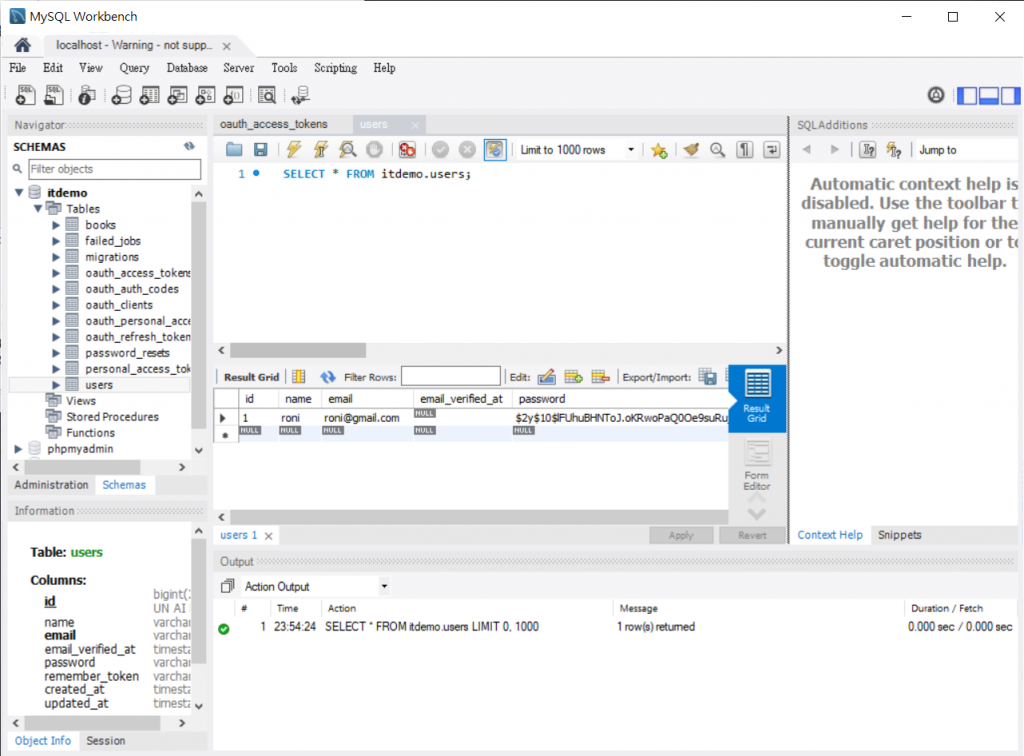The width and height of the screenshot is (1024, 756).
Task: Expand the password_resets table node
Action: 56,353
